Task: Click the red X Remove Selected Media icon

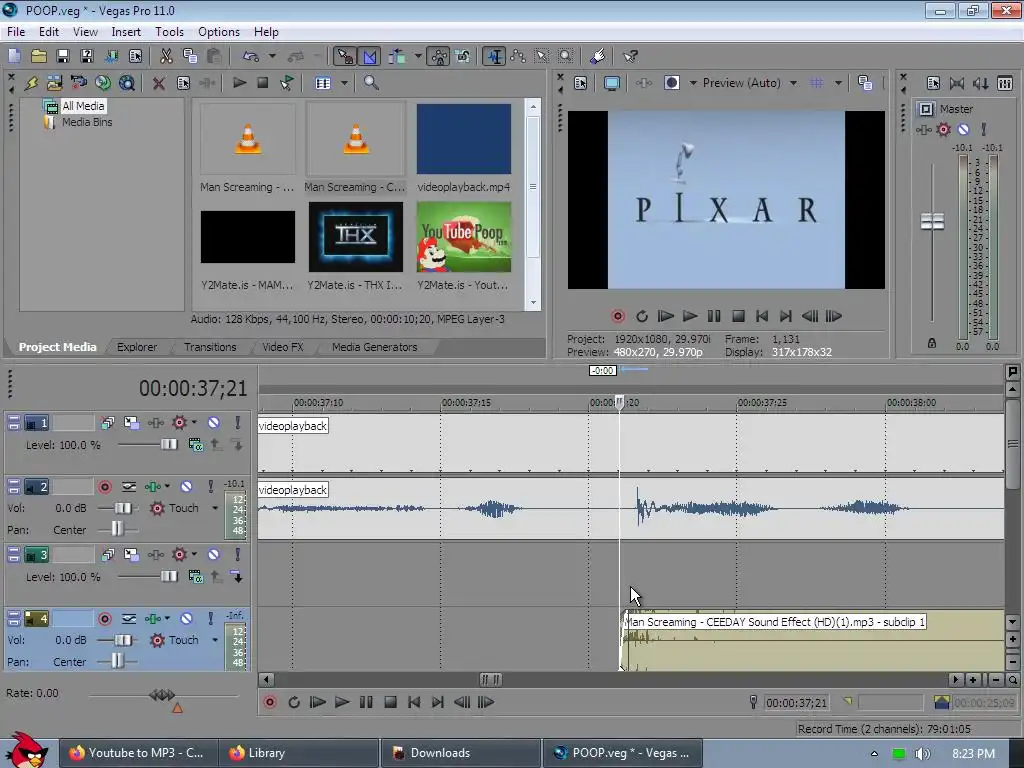Action: (158, 83)
